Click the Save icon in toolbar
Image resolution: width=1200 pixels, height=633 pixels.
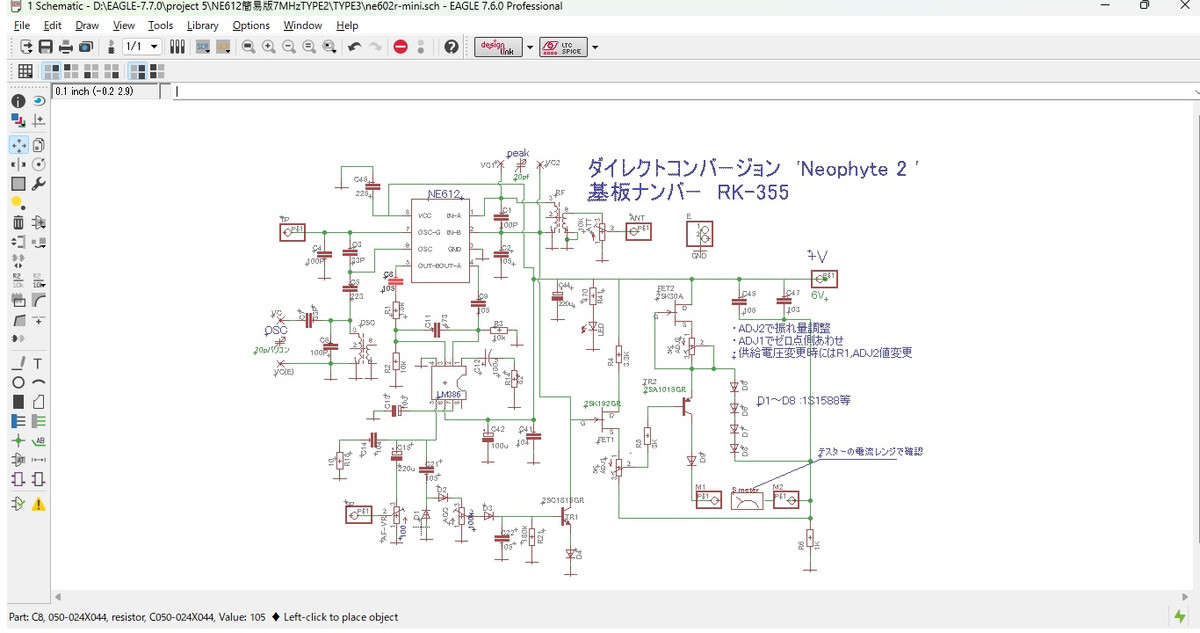[45, 47]
